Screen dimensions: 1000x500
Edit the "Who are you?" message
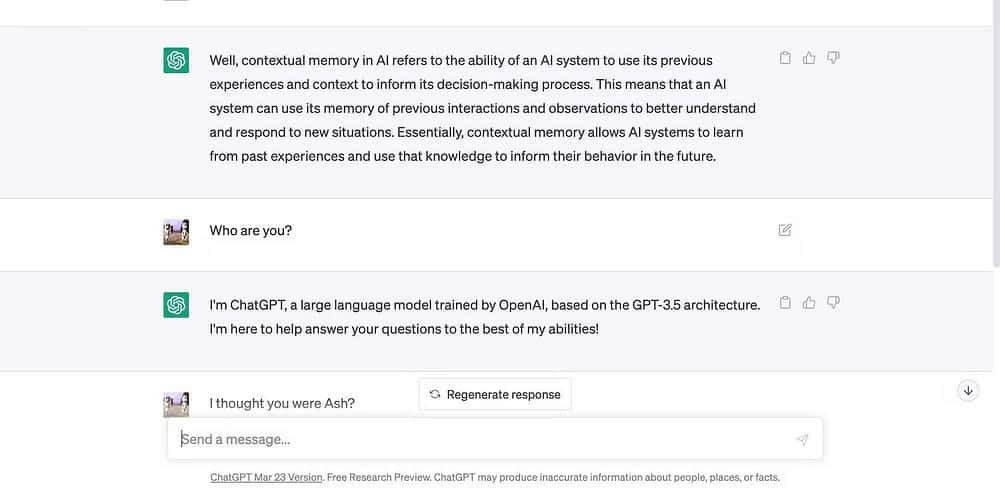point(785,230)
